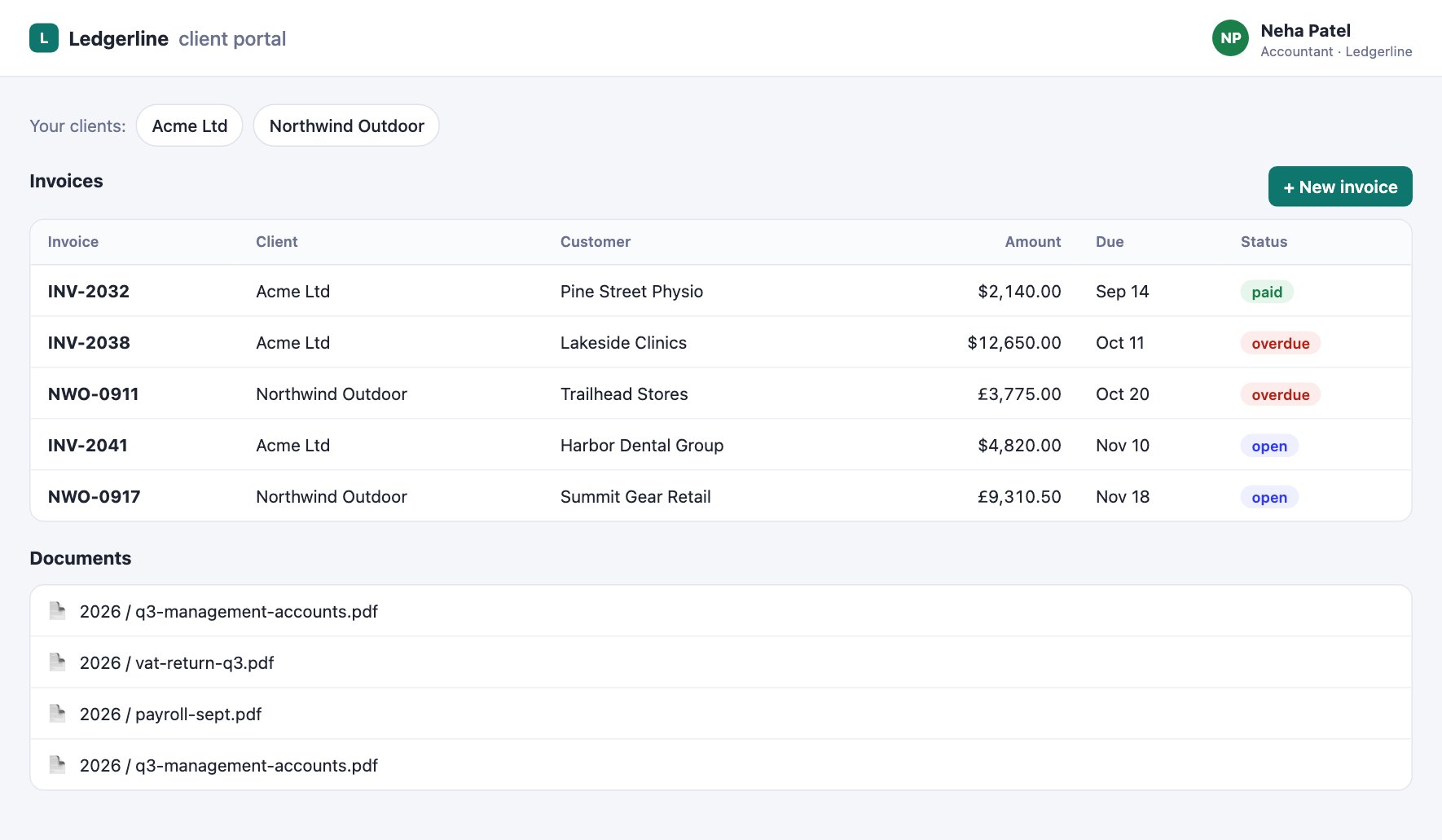Screen dimensions: 1442x840
Task: Click the due date Sep 14
Action: click(x=1122, y=291)
